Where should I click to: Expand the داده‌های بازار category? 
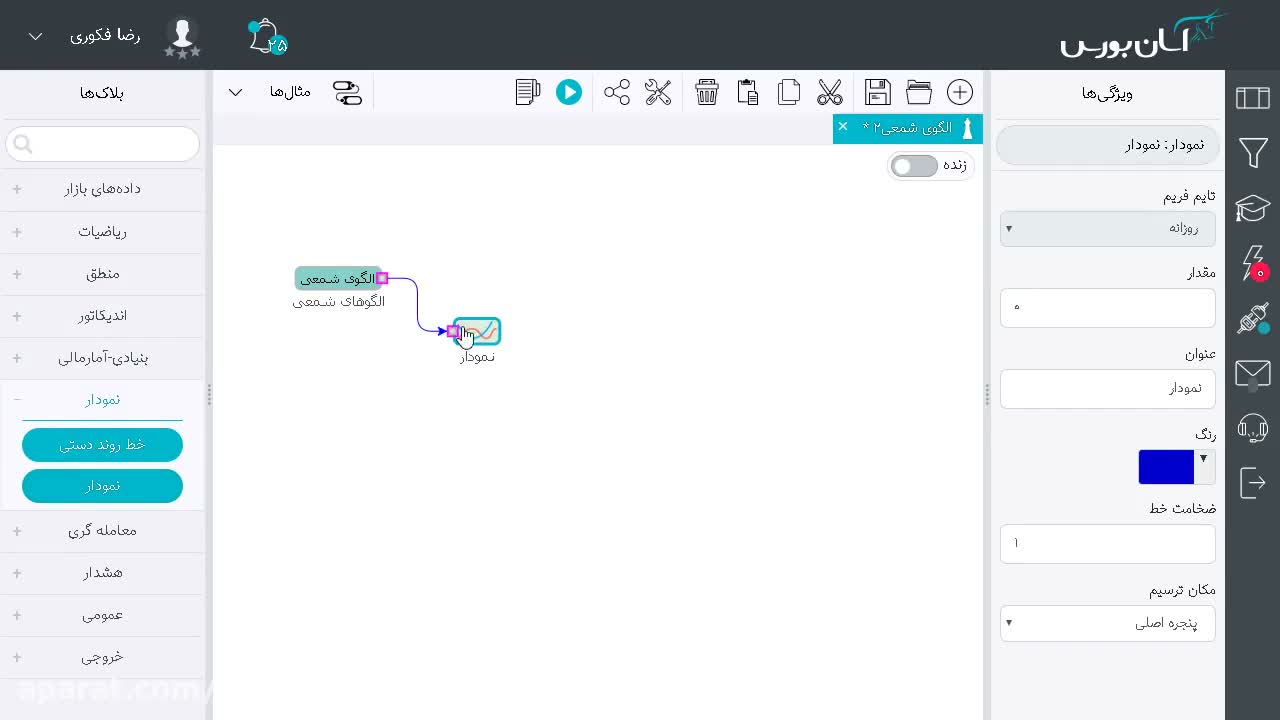(102, 189)
